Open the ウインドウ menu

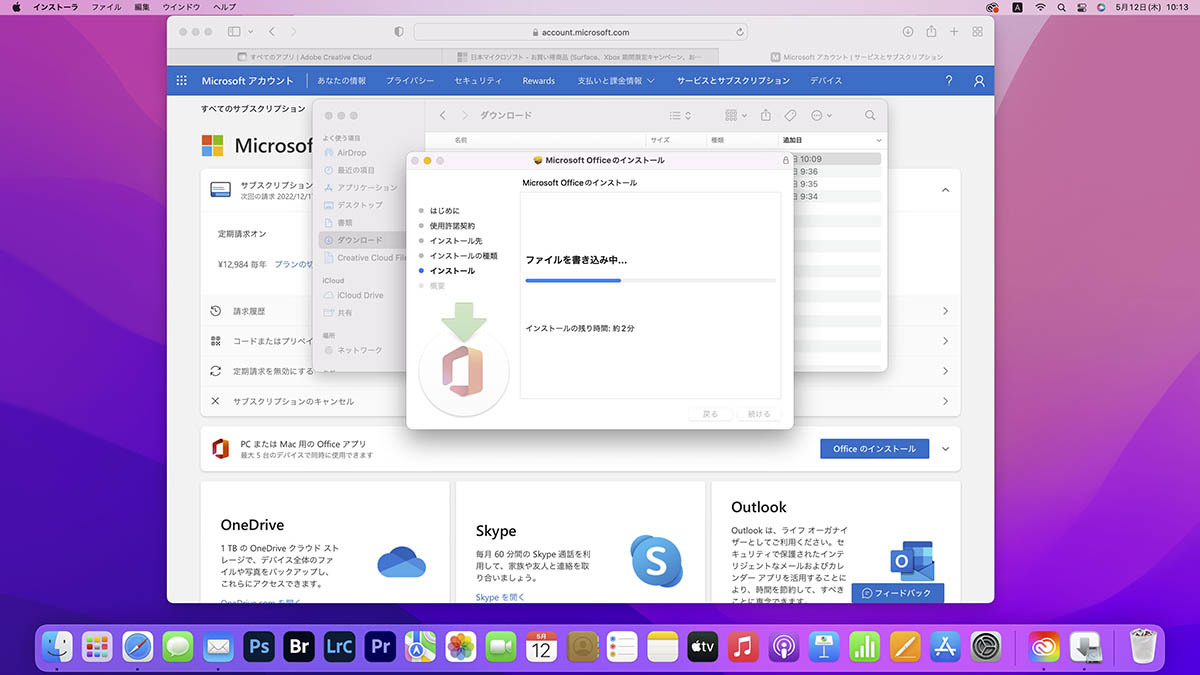pos(181,7)
